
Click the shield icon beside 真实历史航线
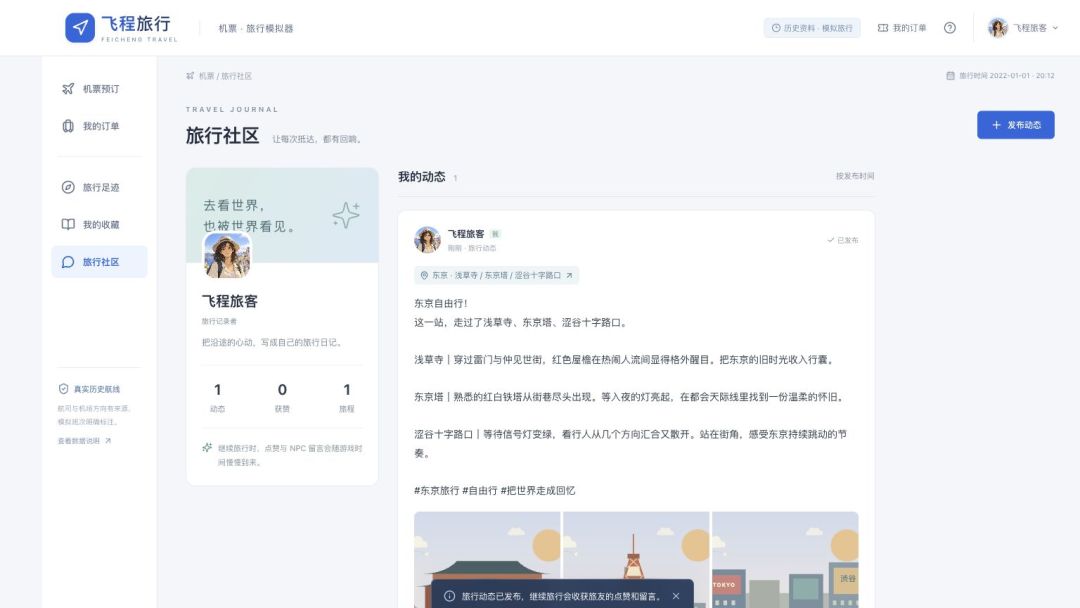[x=63, y=389]
